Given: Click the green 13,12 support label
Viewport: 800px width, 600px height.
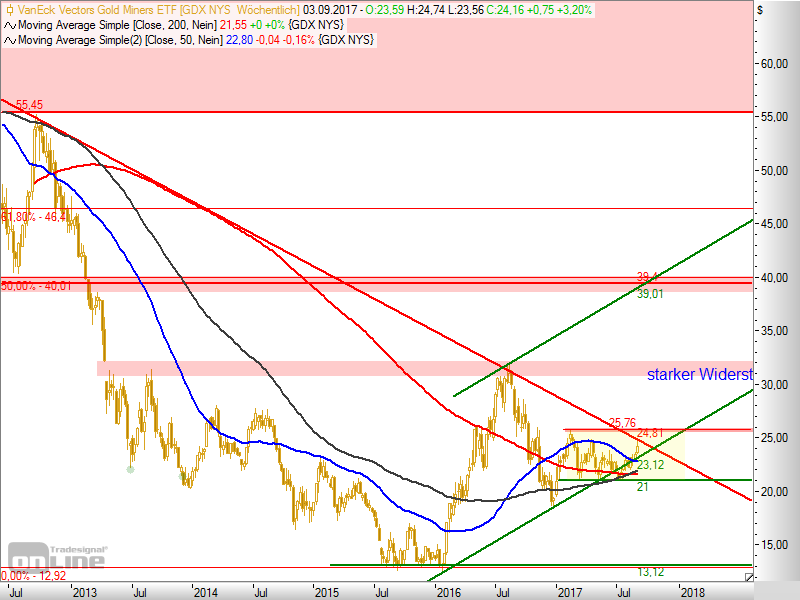Looking at the screenshot, I should [x=651, y=572].
